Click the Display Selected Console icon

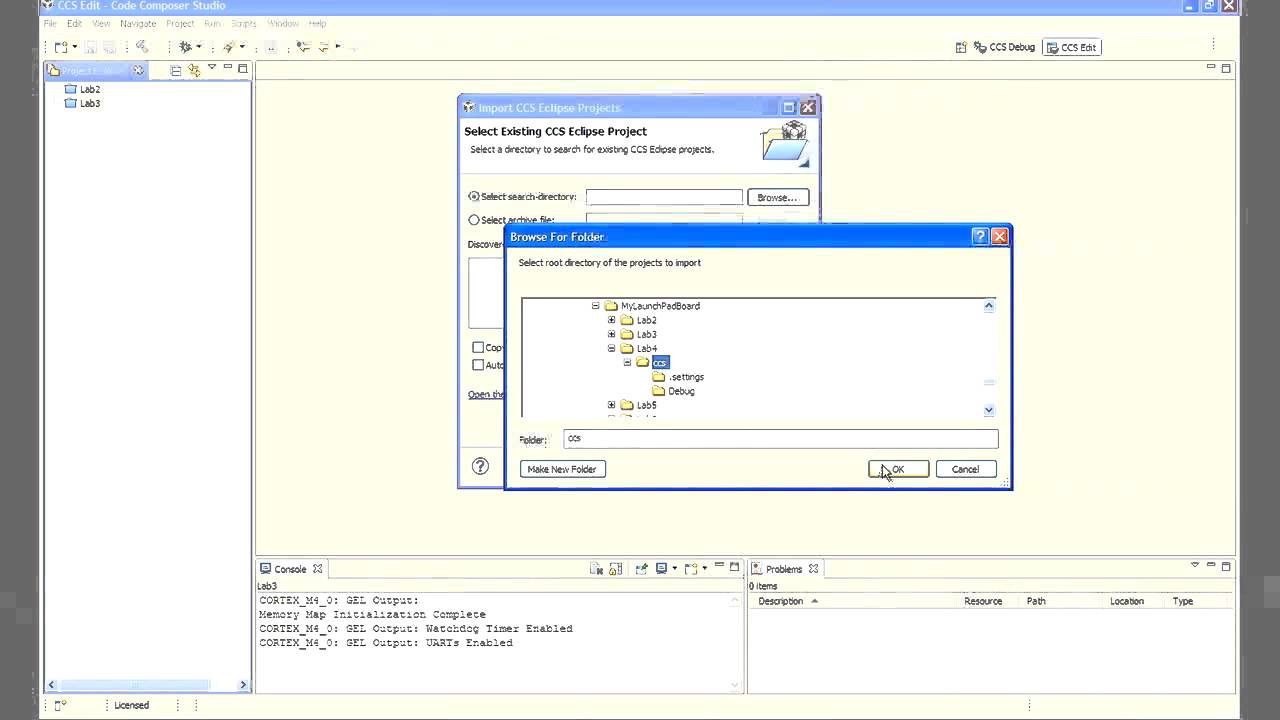click(x=661, y=569)
